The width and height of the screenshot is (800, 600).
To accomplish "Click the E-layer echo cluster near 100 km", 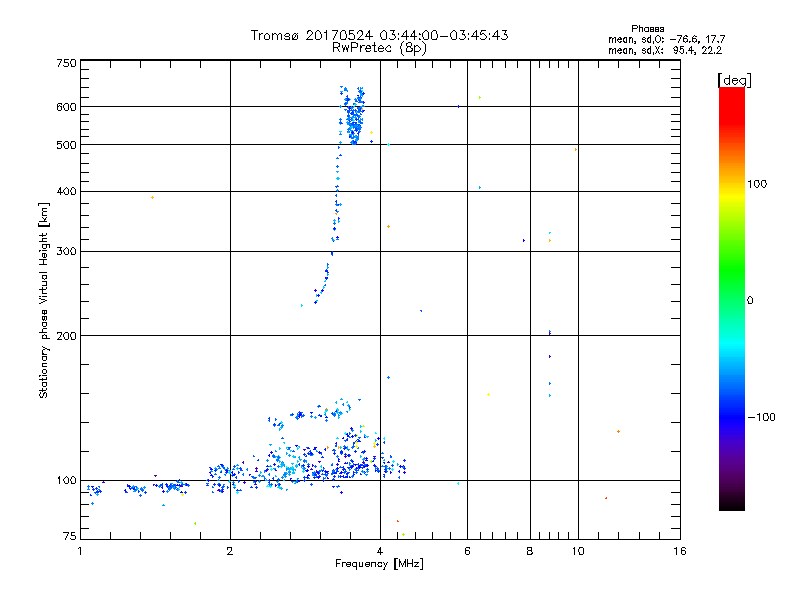I will [306, 467].
